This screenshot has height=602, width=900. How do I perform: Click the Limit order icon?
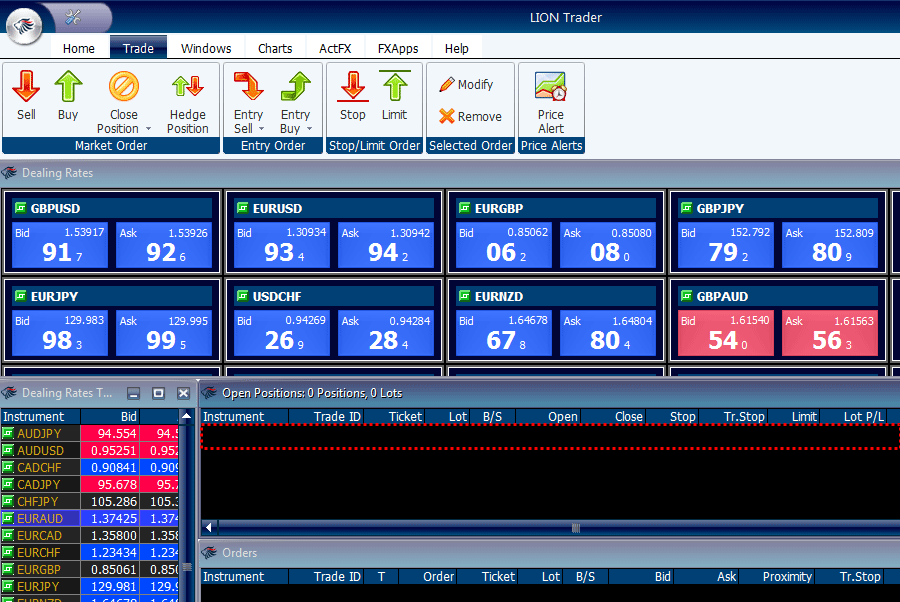click(395, 86)
